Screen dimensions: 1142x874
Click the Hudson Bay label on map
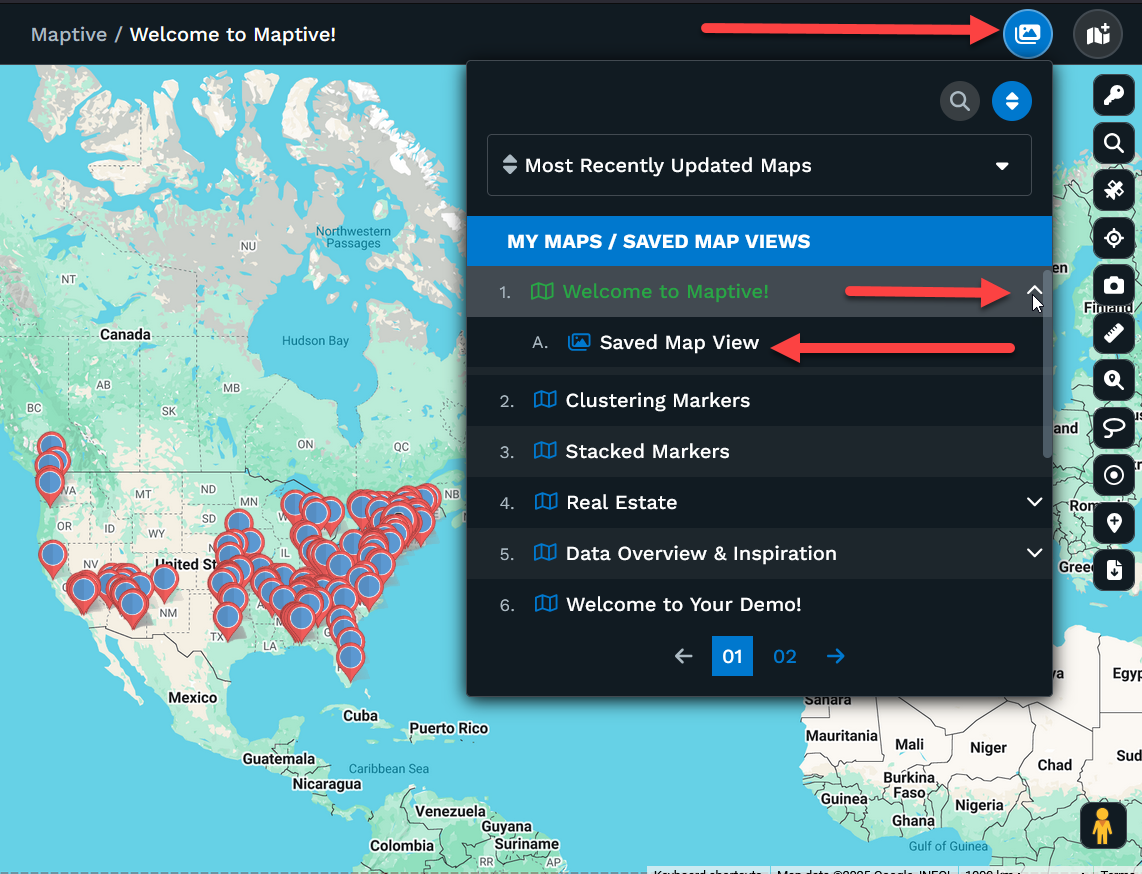click(x=315, y=341)
